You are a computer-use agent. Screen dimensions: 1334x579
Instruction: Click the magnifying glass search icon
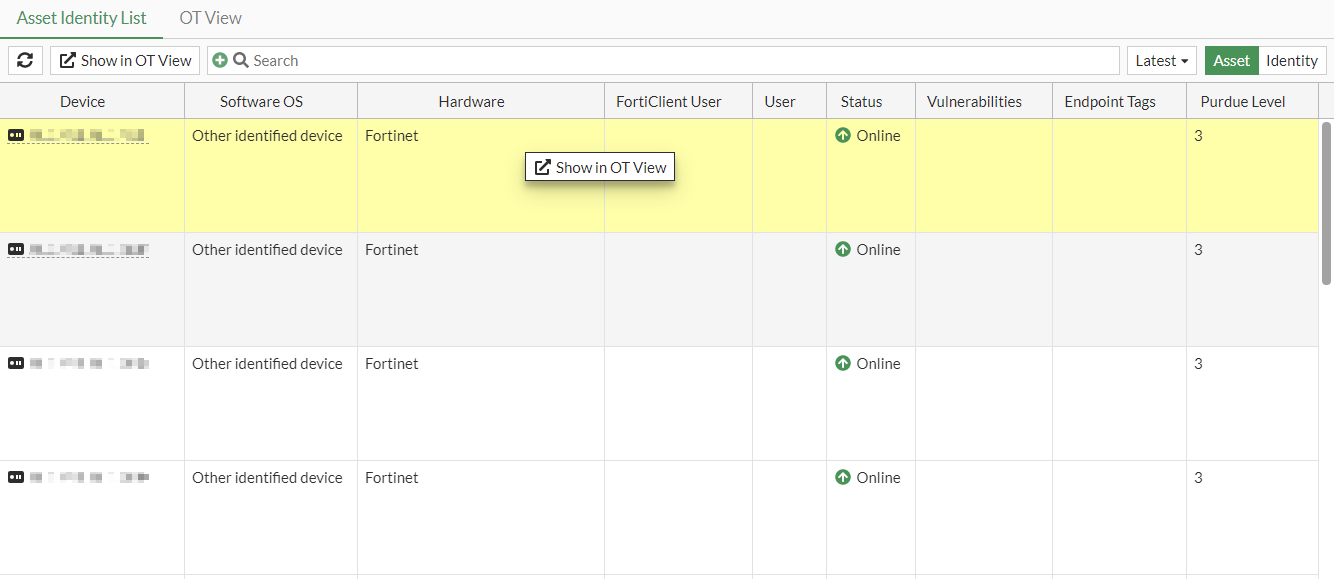click(238, 60)
